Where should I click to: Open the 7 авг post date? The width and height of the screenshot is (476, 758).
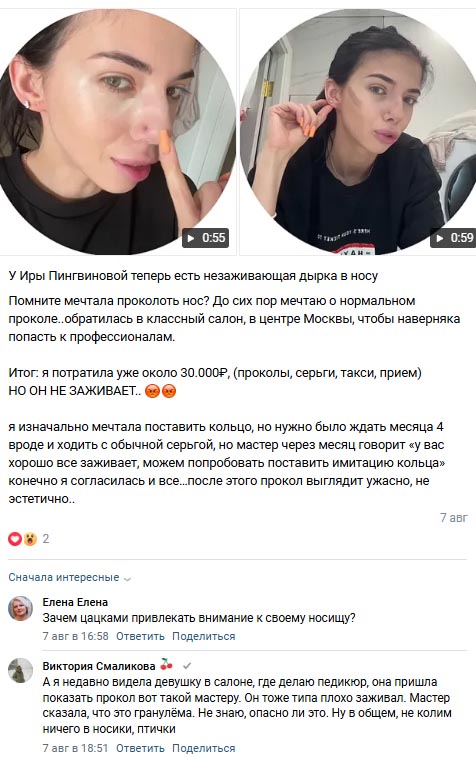(454, 518)
